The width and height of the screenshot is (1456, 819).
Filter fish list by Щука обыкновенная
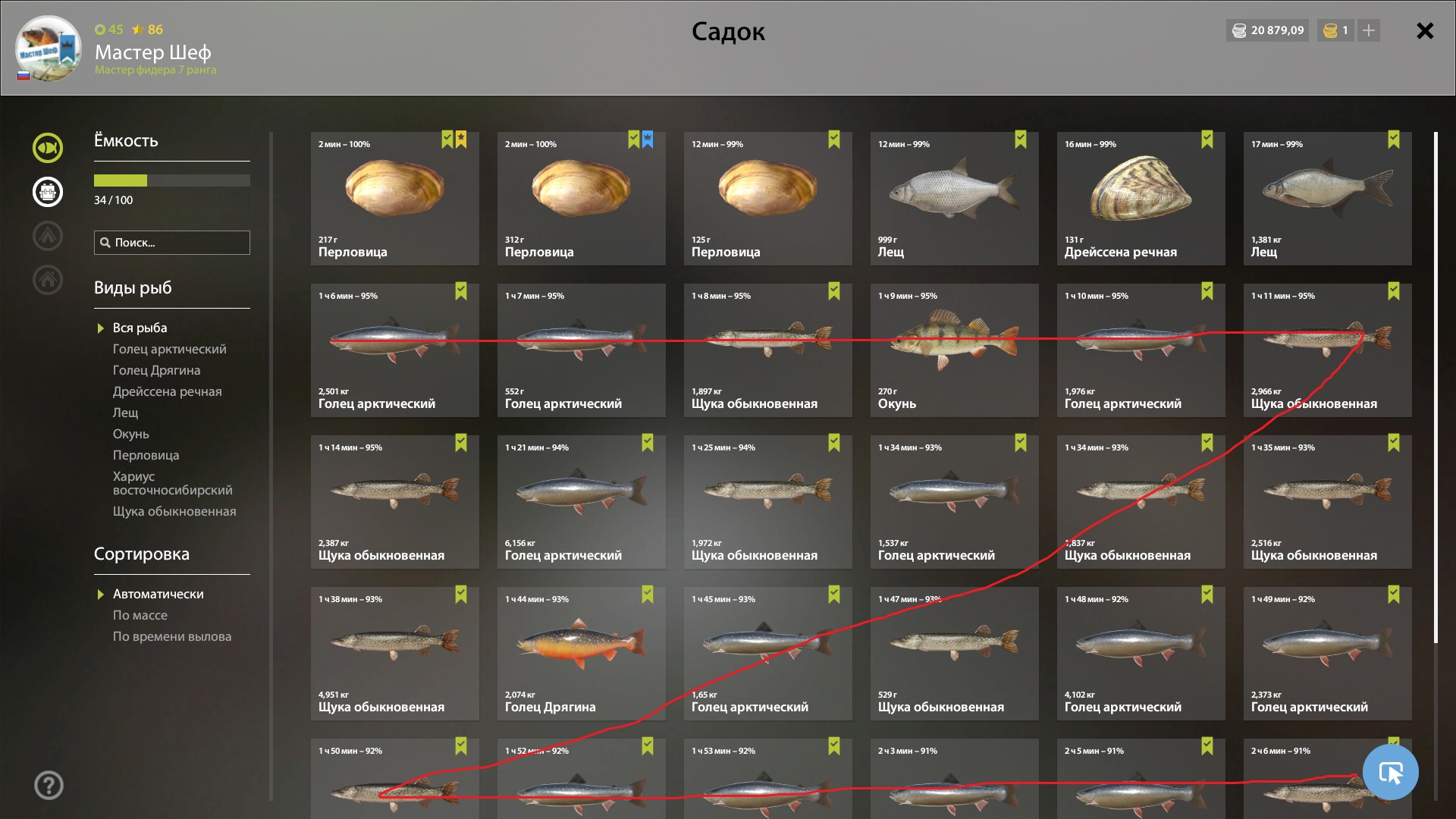174,511
